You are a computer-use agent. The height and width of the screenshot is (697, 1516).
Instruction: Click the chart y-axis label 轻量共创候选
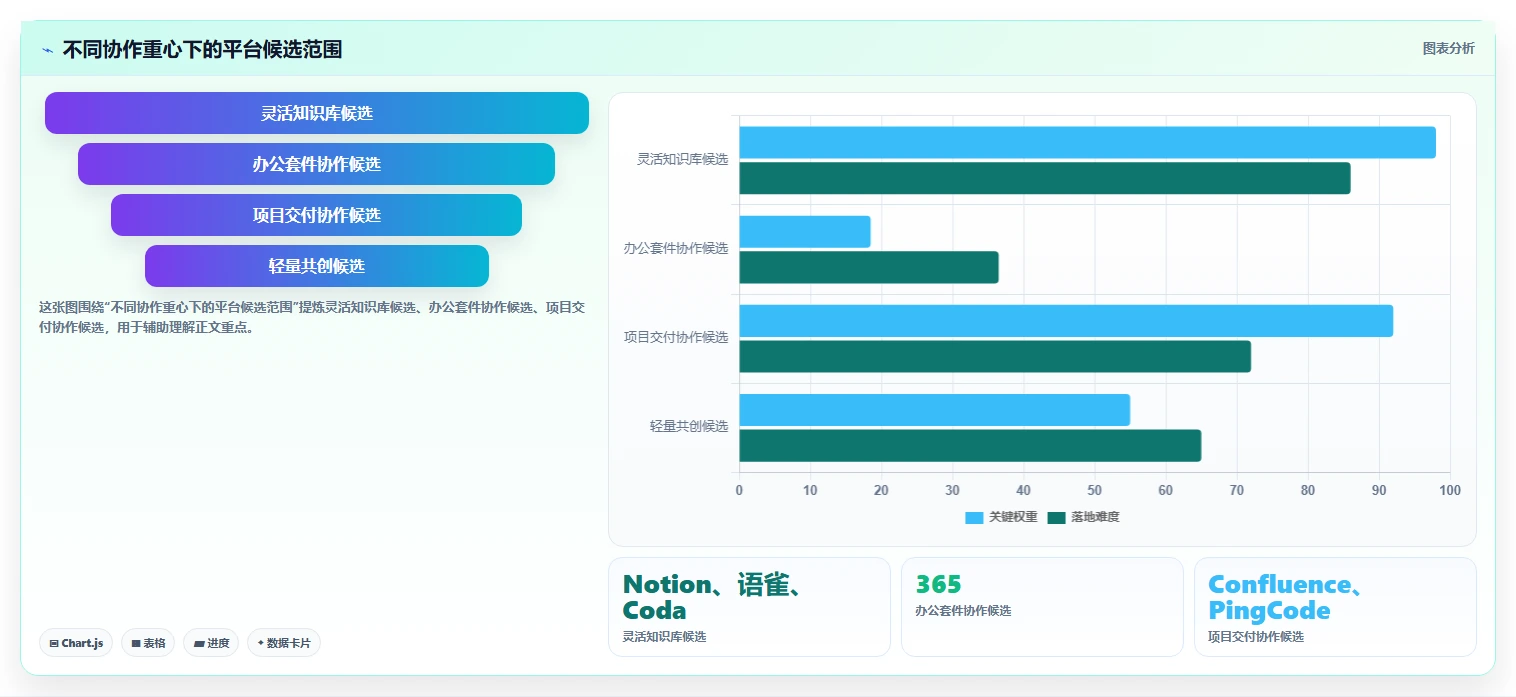click(689, 426)
